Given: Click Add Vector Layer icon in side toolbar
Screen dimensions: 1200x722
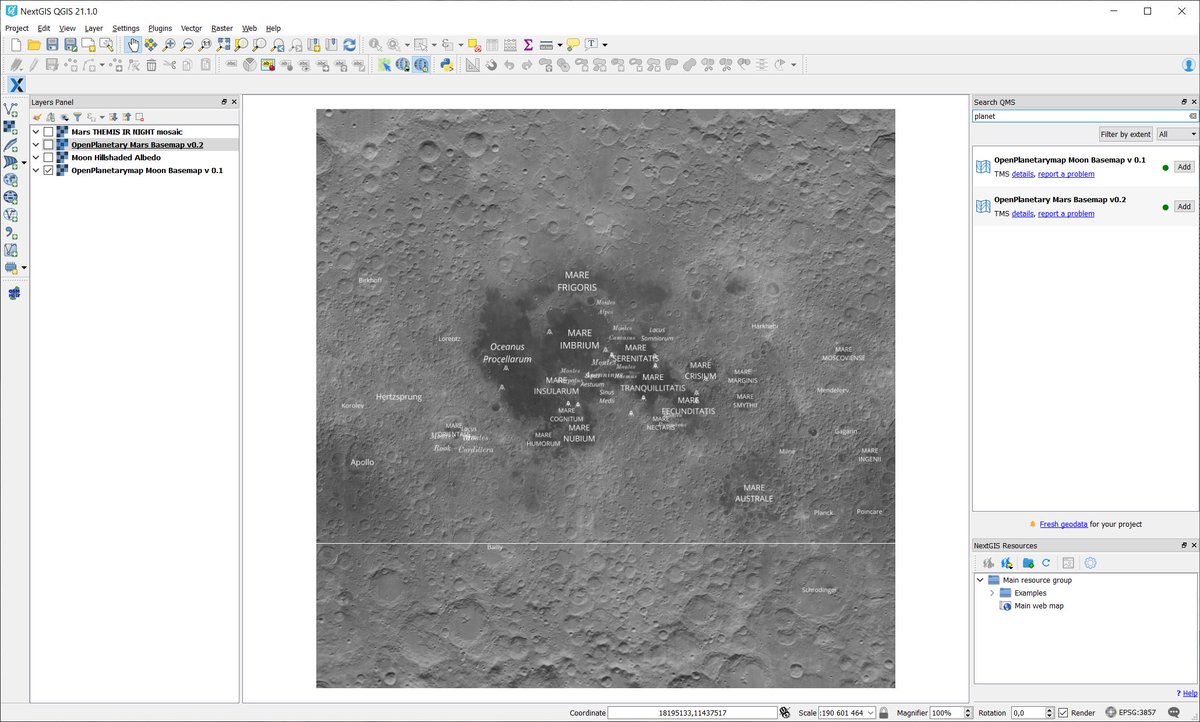Looking at the screenshot, I should tap(11, 109).
